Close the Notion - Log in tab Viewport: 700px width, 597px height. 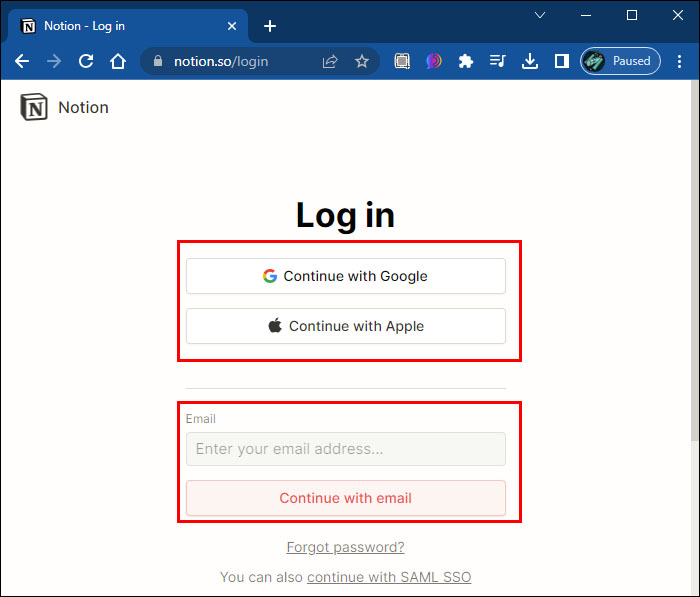click(232, 26)
